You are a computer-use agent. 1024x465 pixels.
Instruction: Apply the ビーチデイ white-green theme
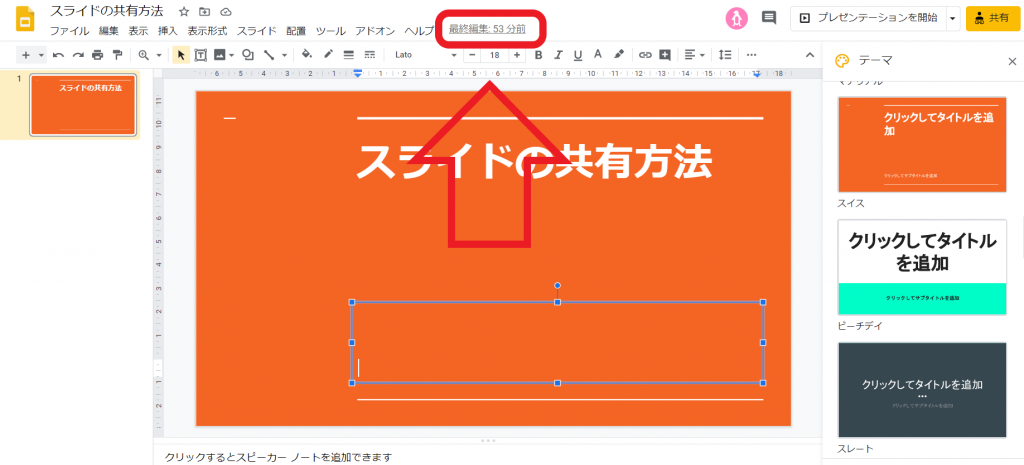tap(922, 267)
